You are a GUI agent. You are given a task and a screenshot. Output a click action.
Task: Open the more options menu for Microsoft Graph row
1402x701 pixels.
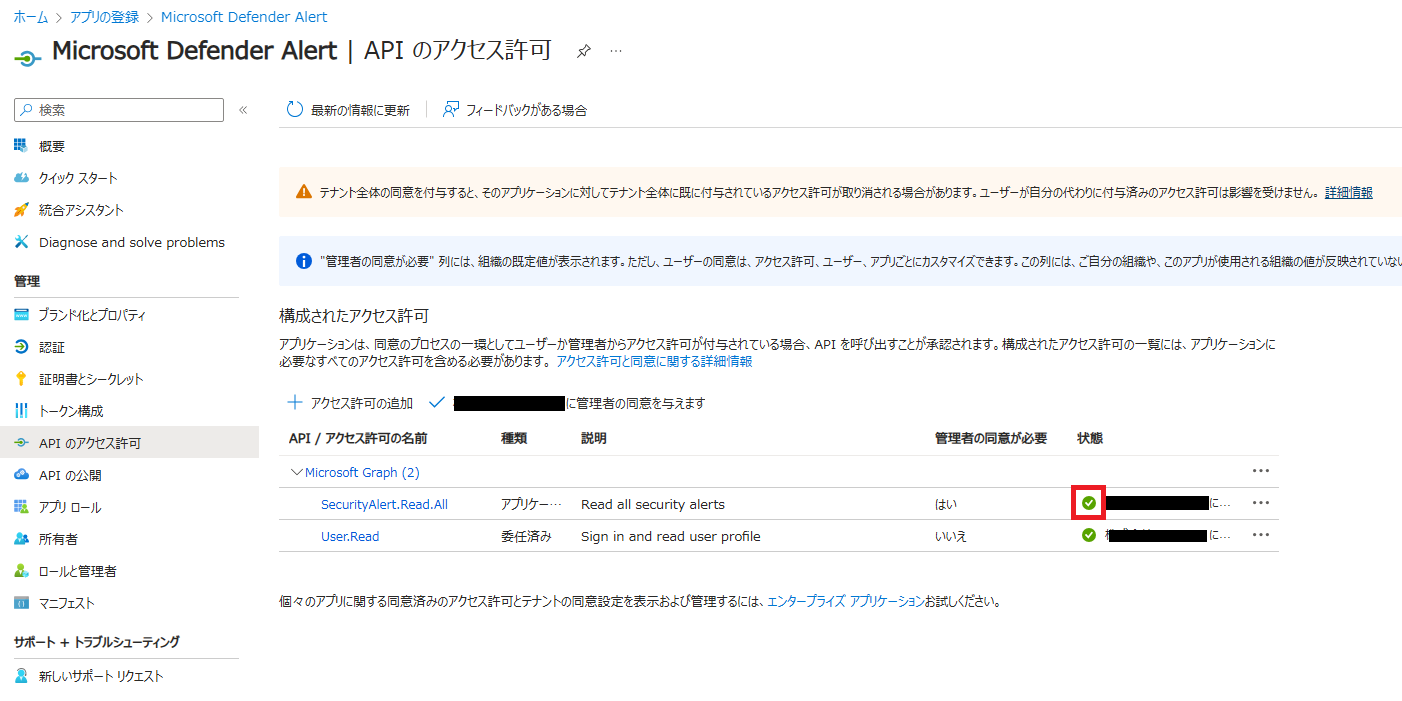1261,471
